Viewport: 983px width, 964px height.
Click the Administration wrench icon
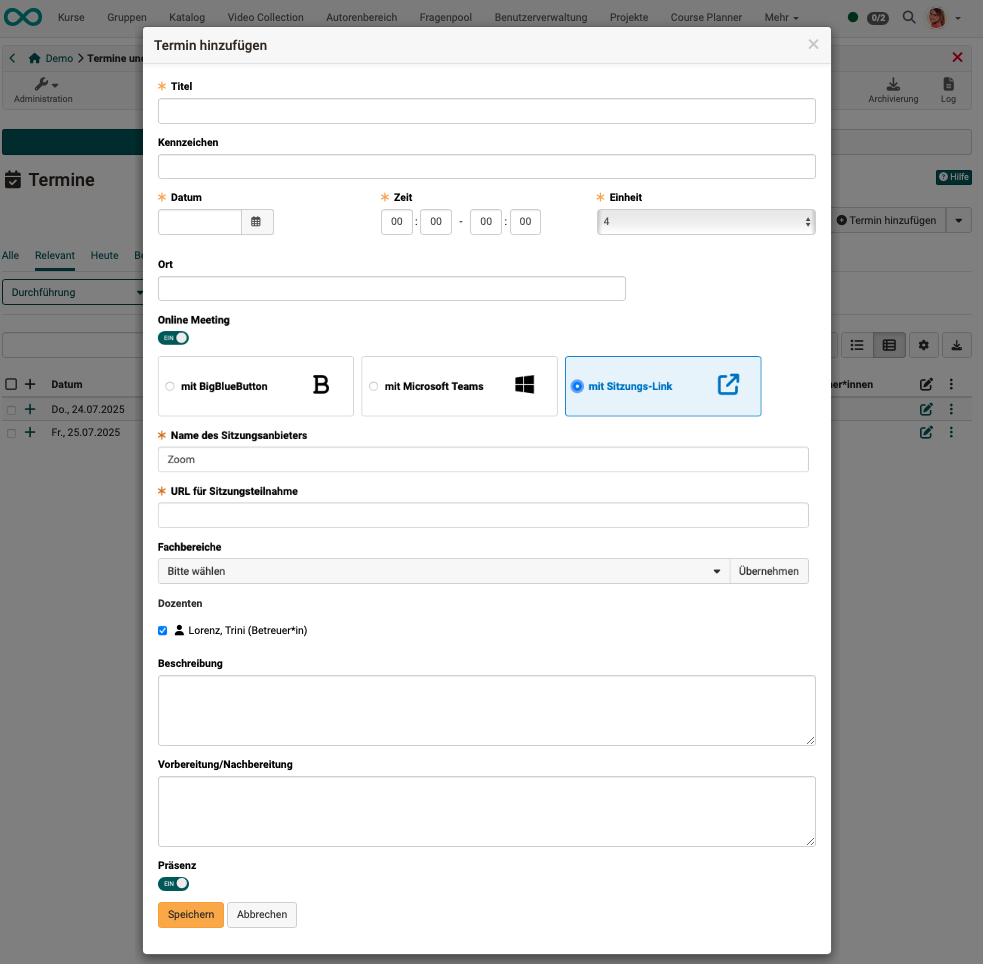[40, 83]
